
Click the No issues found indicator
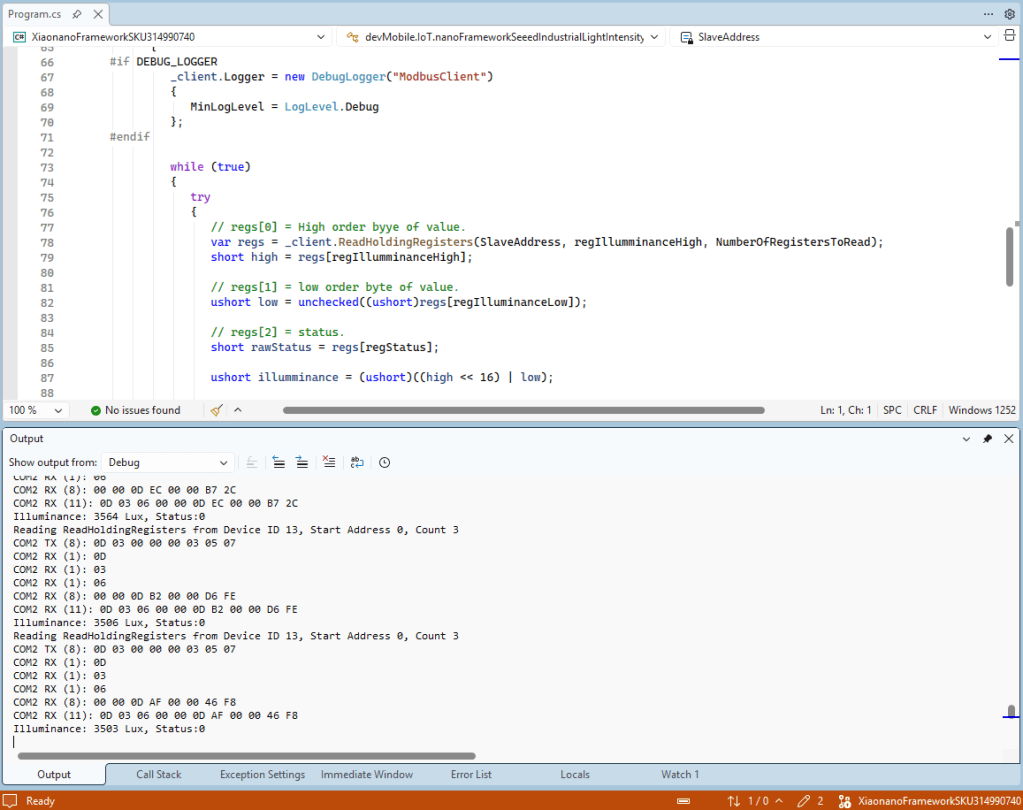tap(135, 410)
